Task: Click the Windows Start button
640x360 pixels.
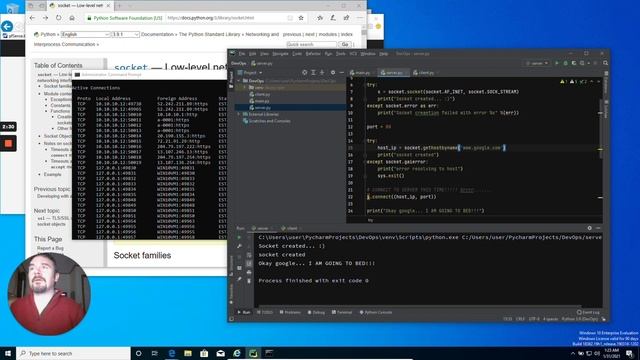Action: click(x=8, y=353)
